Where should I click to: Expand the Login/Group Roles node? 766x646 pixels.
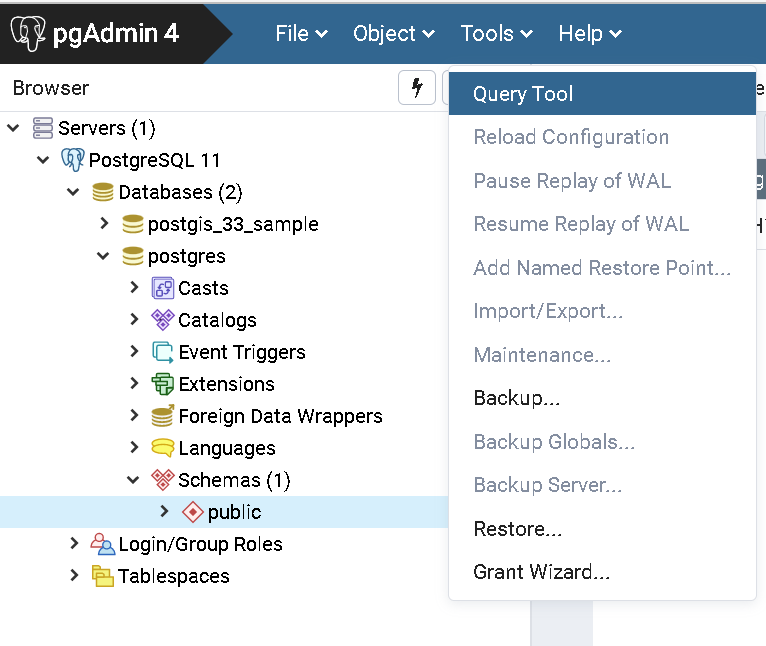(74, 543)
